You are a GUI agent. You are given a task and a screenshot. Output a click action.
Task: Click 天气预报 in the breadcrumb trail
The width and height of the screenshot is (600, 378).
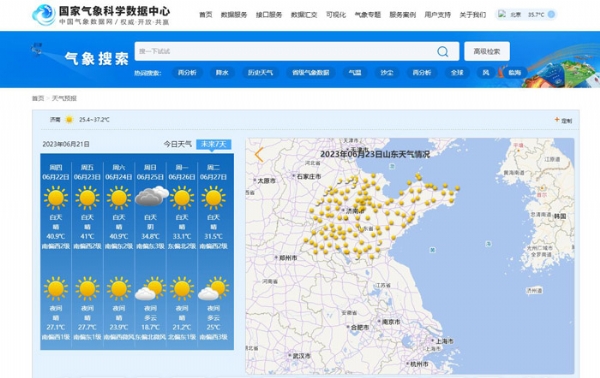coord(64,98)
